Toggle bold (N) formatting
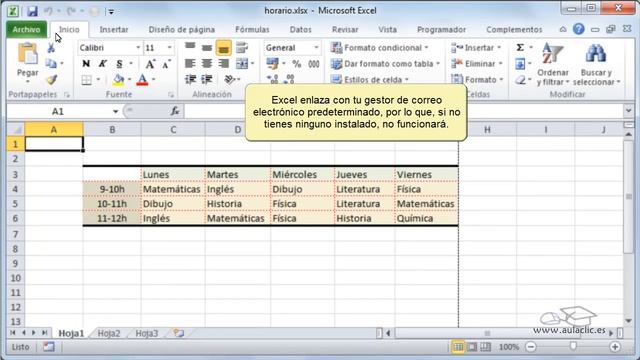Viewport: 640px width, 360px height. coord(86,64)
